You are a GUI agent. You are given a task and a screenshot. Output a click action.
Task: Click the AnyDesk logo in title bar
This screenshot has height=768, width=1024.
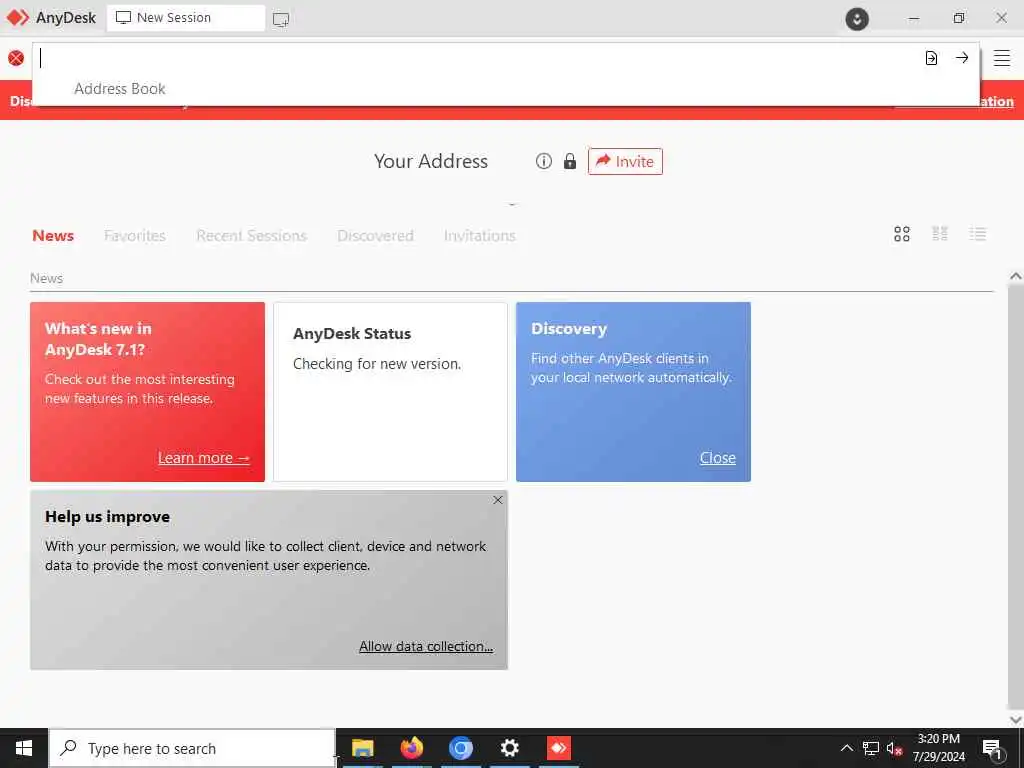[18, 18]
